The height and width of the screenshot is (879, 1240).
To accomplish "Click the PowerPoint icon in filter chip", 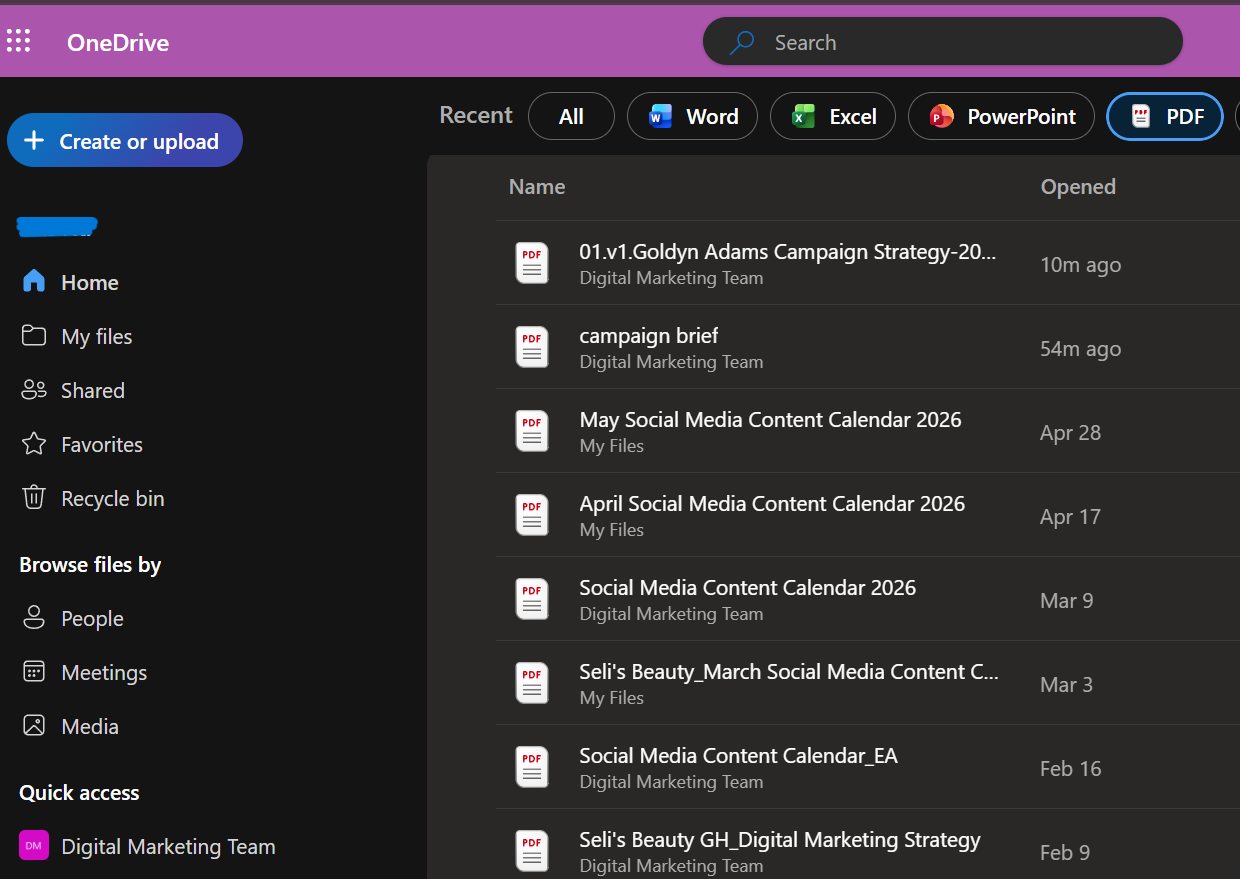I will (x=942, y=116).
